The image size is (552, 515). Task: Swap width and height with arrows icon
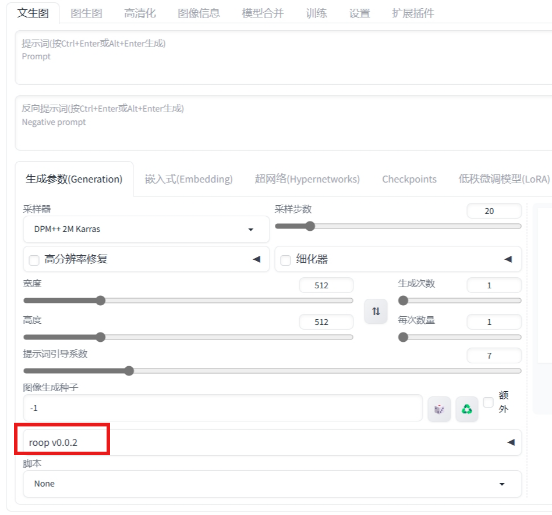coord(376,311)
